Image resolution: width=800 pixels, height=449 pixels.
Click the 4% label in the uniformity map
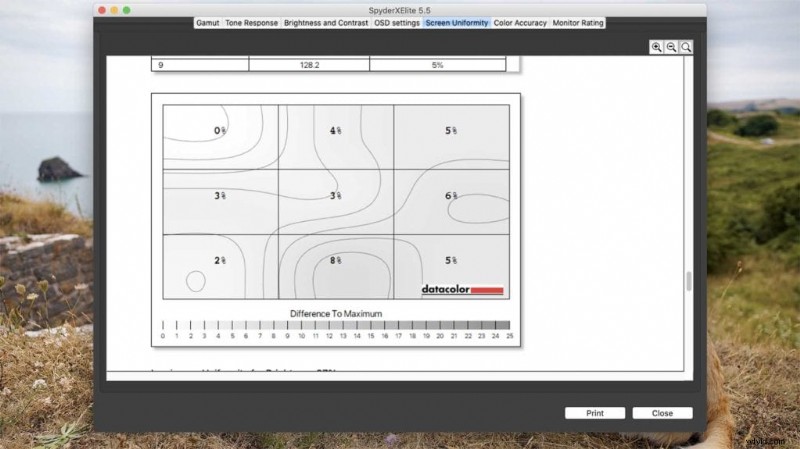pos(335,131)
